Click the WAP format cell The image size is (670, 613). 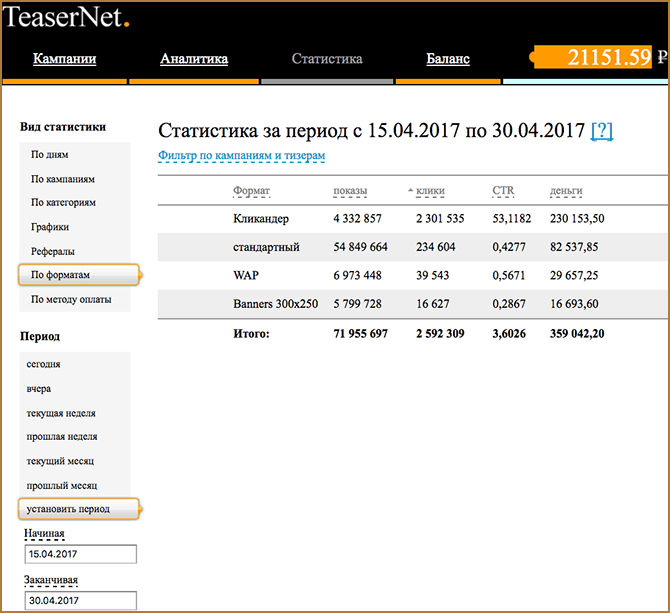click(246, 275)
